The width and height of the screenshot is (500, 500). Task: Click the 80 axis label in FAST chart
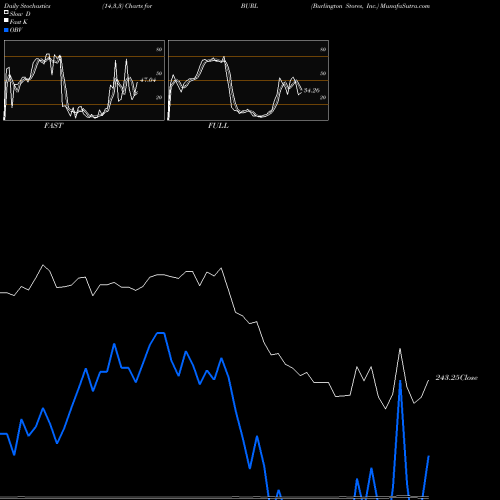[x=159, y=49]
